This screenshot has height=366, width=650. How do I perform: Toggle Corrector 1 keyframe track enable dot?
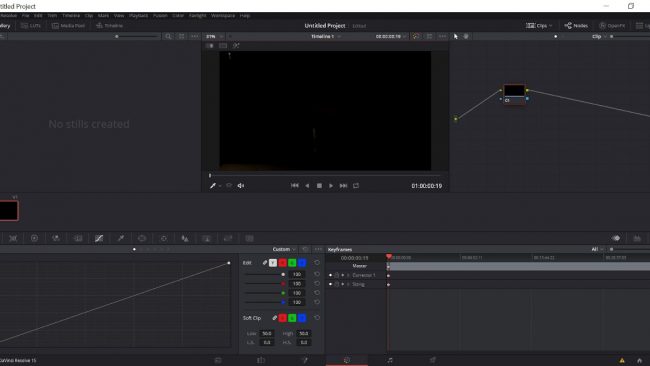coord(330,275)
